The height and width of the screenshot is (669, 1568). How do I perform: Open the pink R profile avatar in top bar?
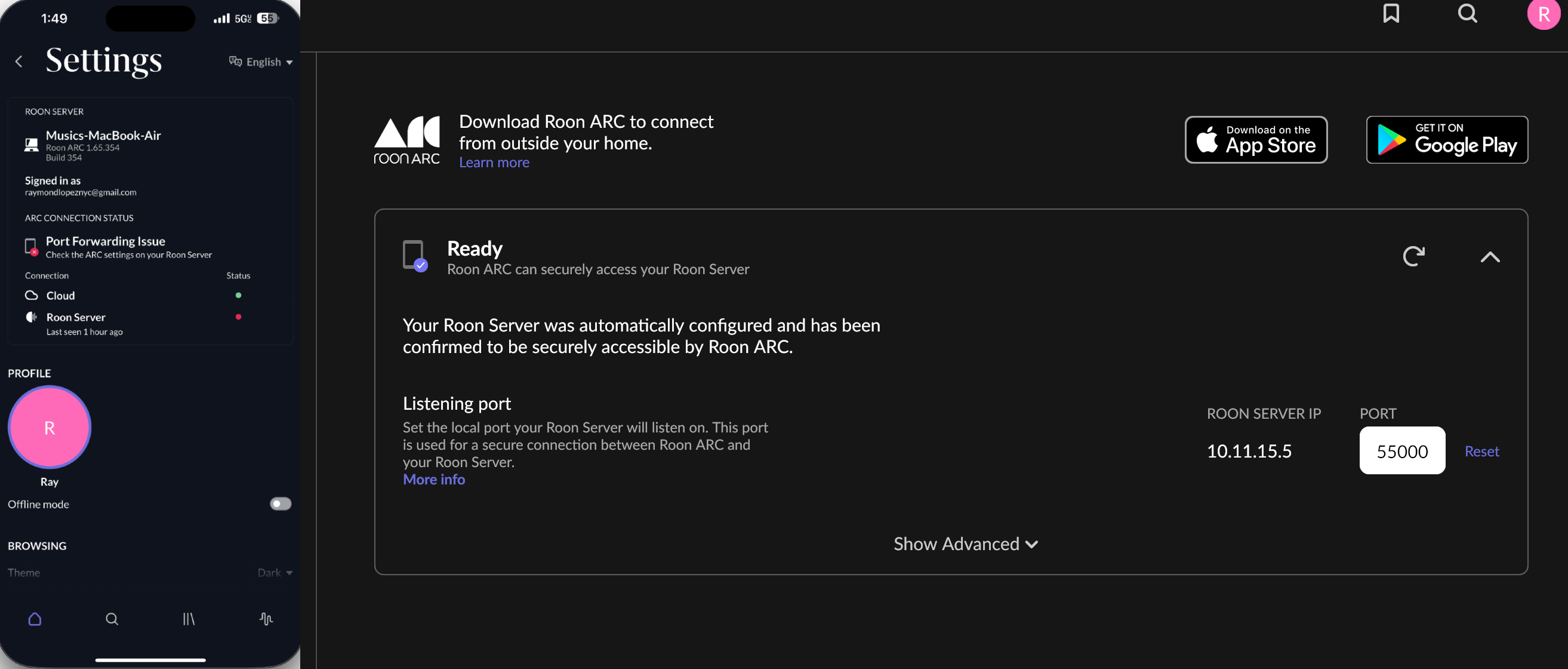pyautogui.click(x=1544, y=14)
